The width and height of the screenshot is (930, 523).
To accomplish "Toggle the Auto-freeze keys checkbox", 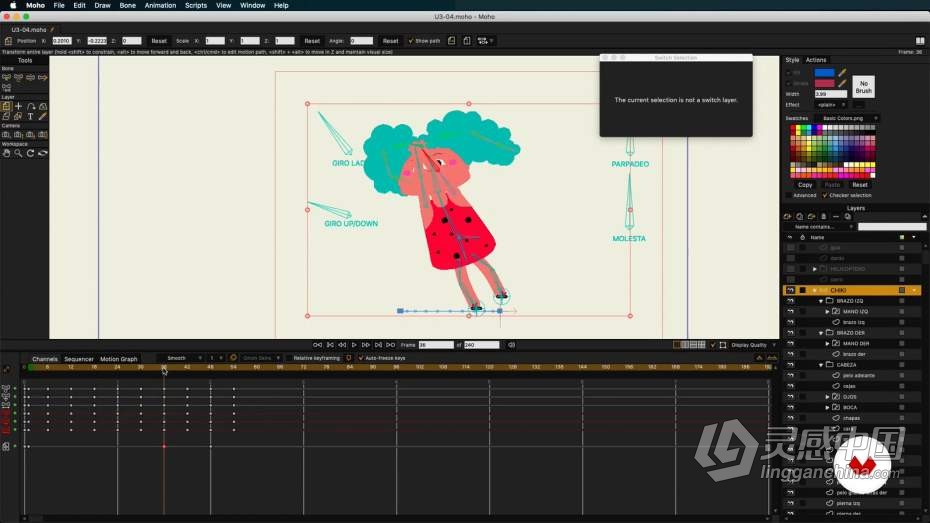I will (361, 358).
